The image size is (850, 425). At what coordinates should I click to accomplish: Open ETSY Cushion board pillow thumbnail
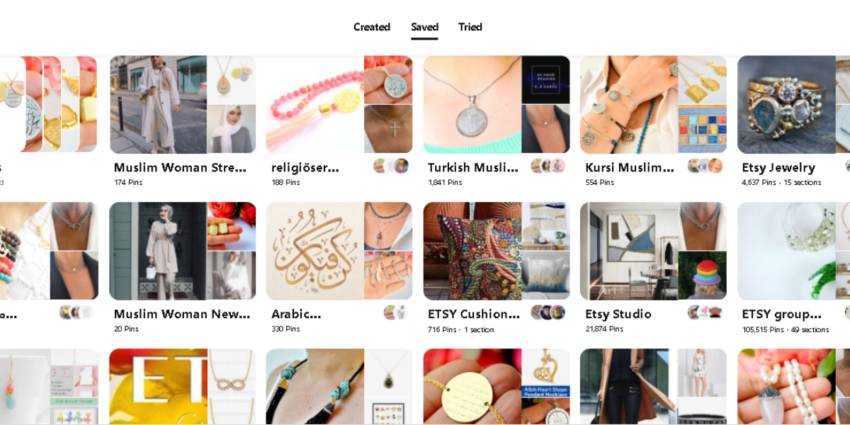546,275
